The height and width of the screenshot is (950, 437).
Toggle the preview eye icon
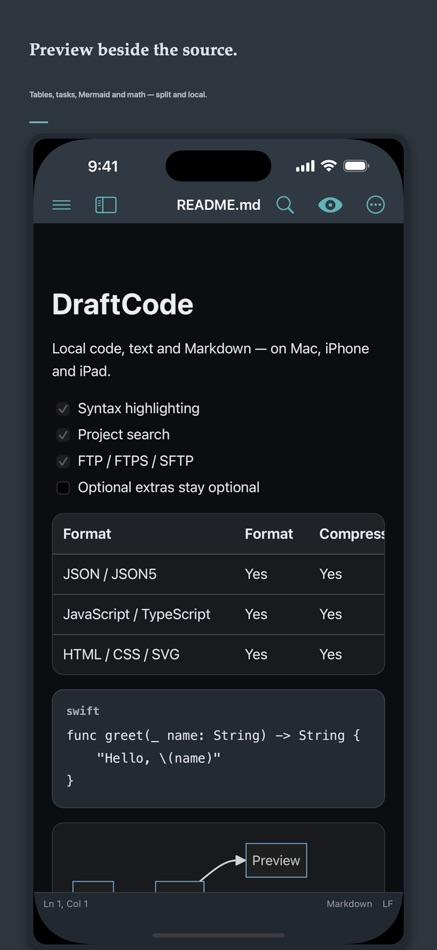click(330, 205)
